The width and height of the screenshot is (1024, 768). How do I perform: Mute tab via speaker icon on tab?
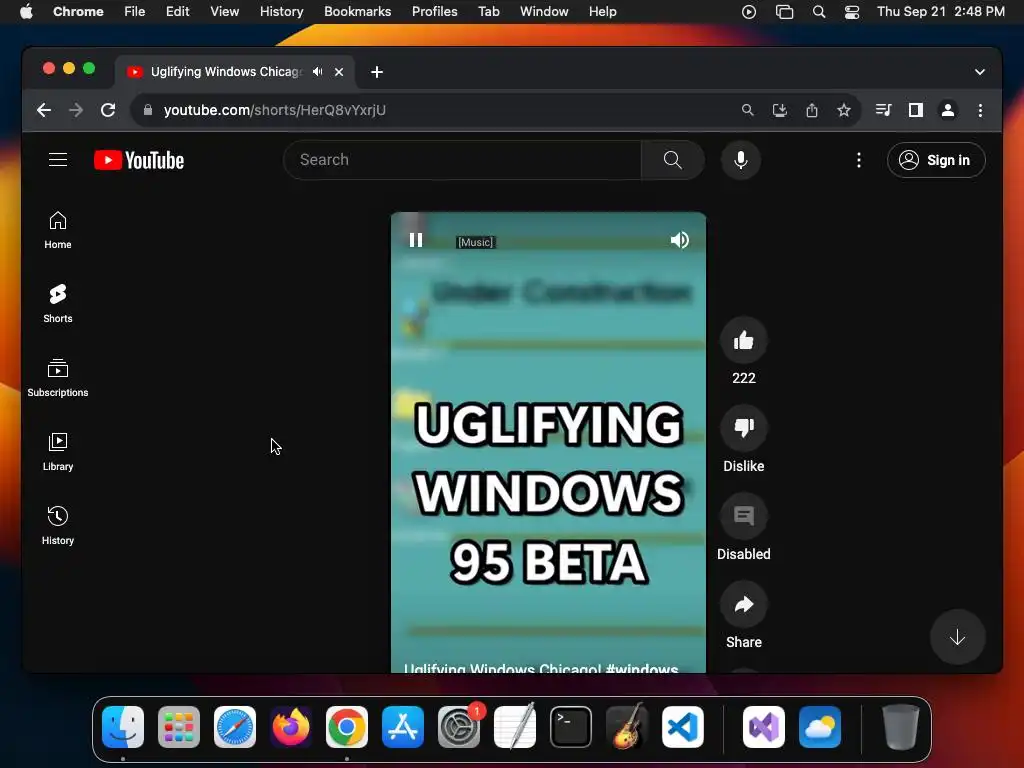(317, 72)
